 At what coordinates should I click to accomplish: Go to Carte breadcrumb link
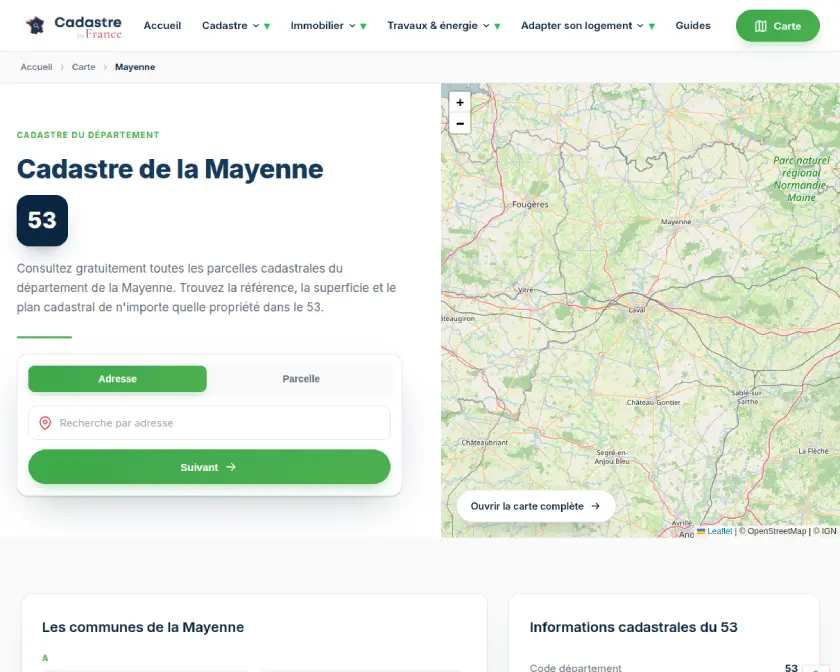[x=84, y=67]
